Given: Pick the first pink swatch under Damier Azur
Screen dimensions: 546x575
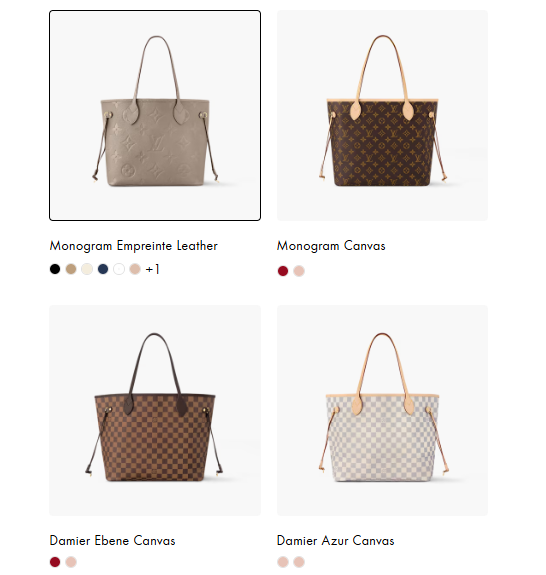Looking at the screenshot, I should point(283,562).
